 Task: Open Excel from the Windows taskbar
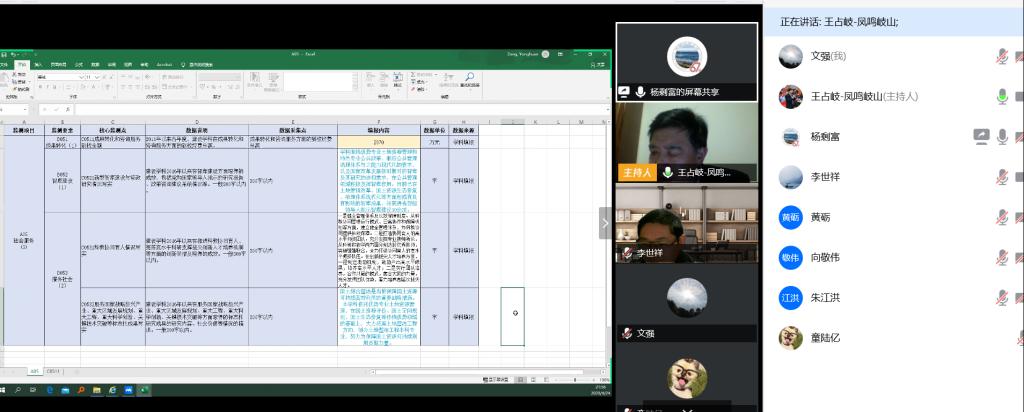click(x=143, y=391)
